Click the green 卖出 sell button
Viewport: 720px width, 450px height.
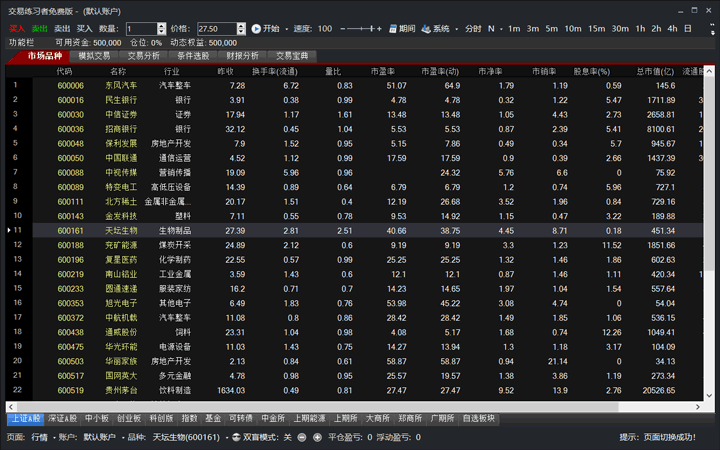pyautogui.click(x=39, y=28)
